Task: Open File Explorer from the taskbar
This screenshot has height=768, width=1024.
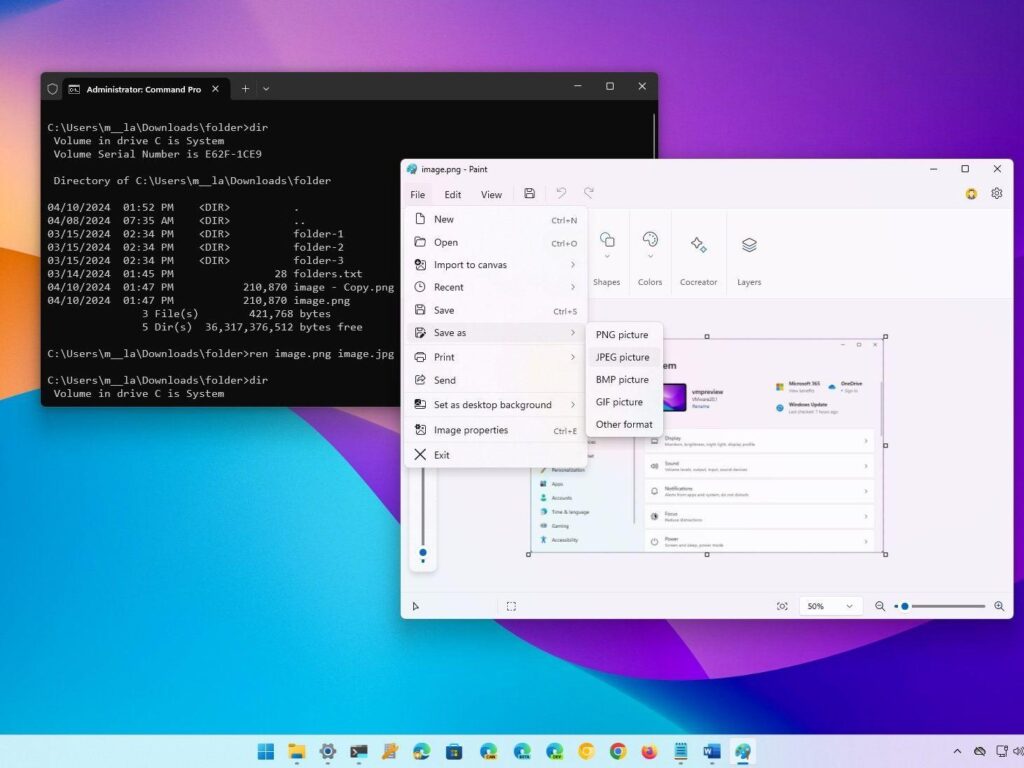Action: click(x=297, y=752)
